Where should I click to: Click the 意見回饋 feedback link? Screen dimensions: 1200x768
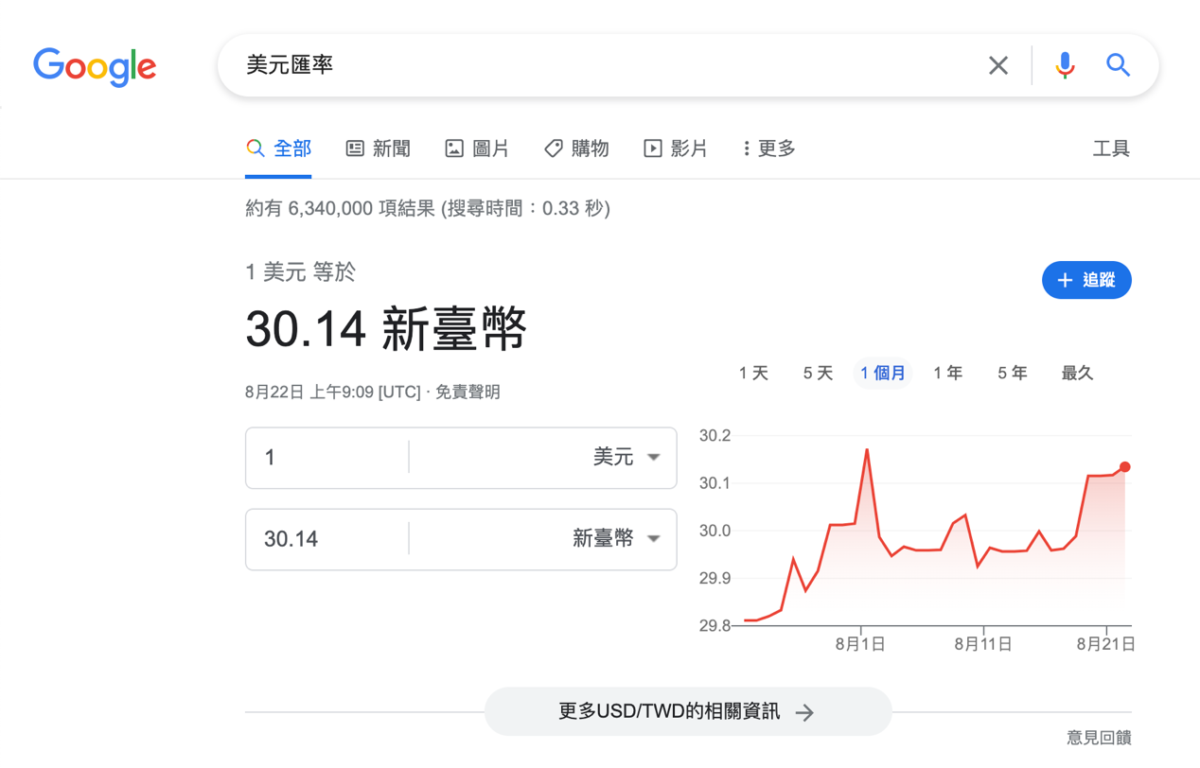click(x=1098, y=738)
